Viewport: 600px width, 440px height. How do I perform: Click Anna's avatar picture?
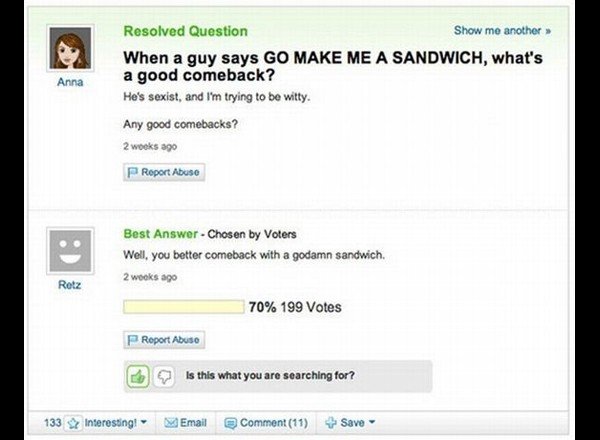point(70,48)
